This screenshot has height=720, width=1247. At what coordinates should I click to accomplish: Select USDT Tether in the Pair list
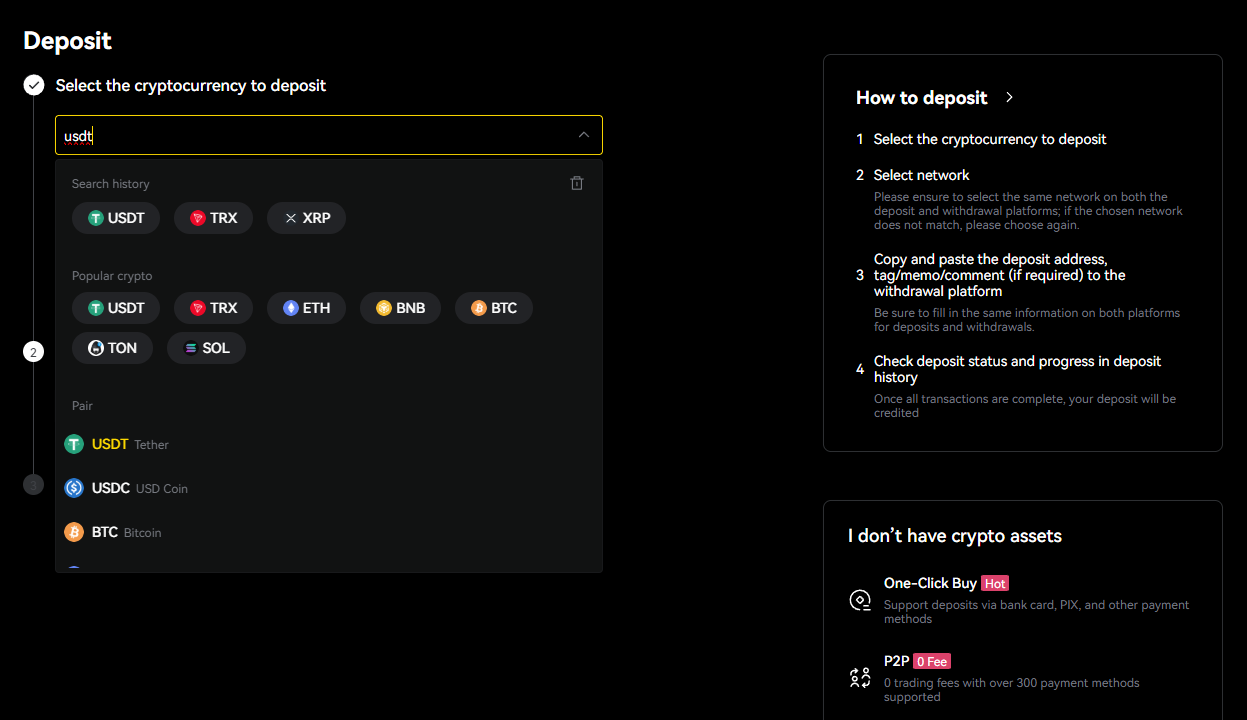(329, 444)
